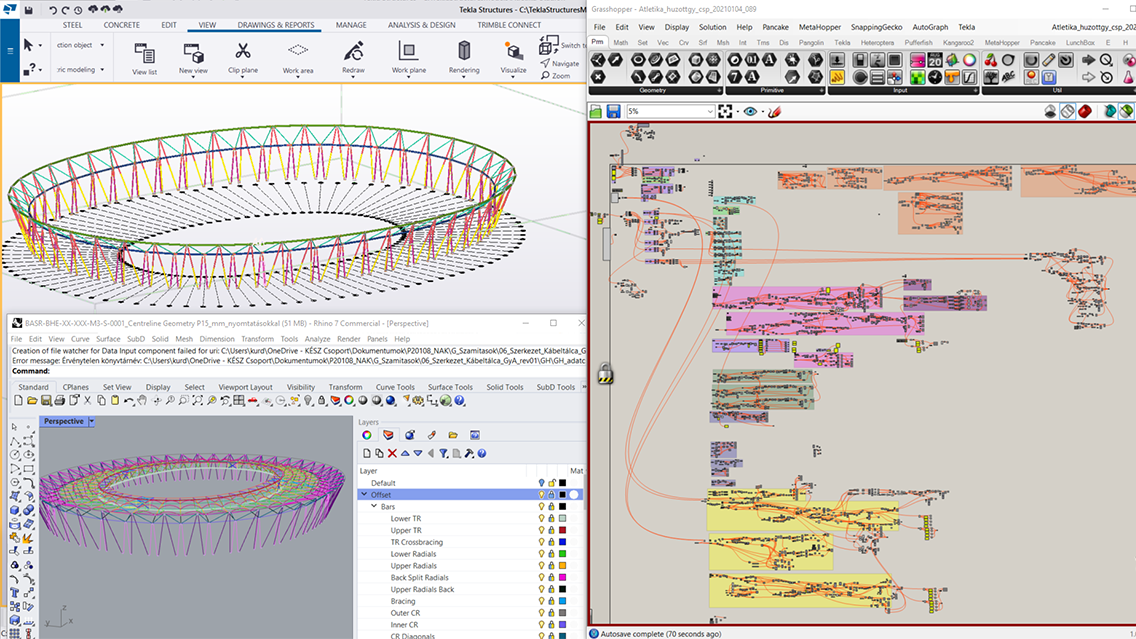Click the Visualize icon in Tekla ribbon
Image resolution: width=1136 pixels, height=639 pixels.
pyautogui.click(x=513, y=59)
